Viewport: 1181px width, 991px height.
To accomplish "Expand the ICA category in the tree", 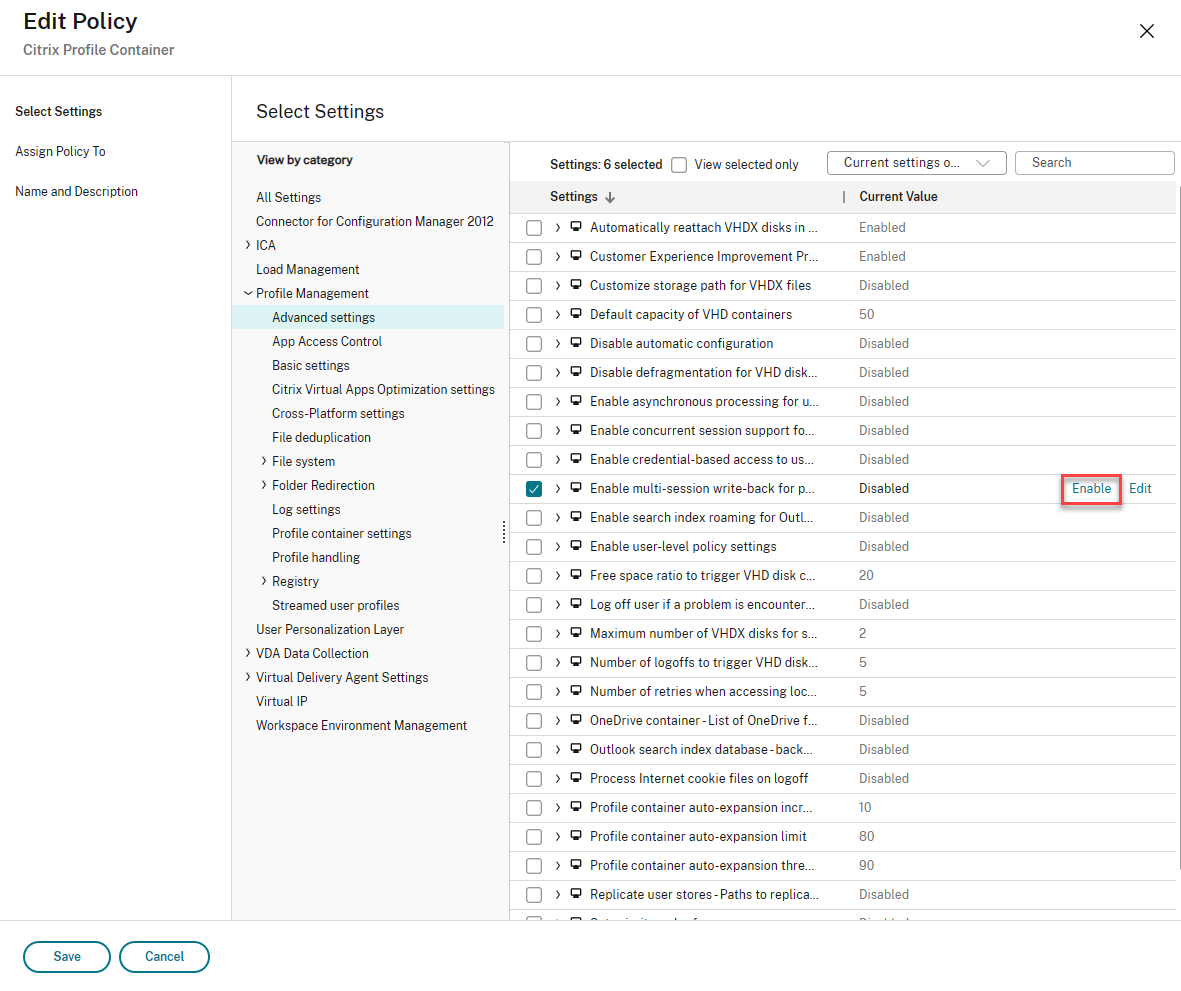I will tap(247, 245).
